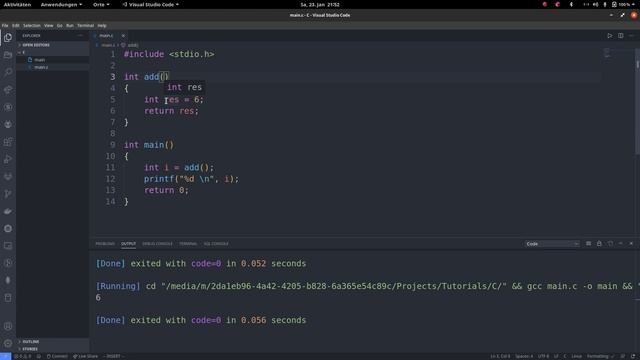Screen dimensions: 640x360
Task: Click the feedback icon in status bar
Action: pos(622,356)
